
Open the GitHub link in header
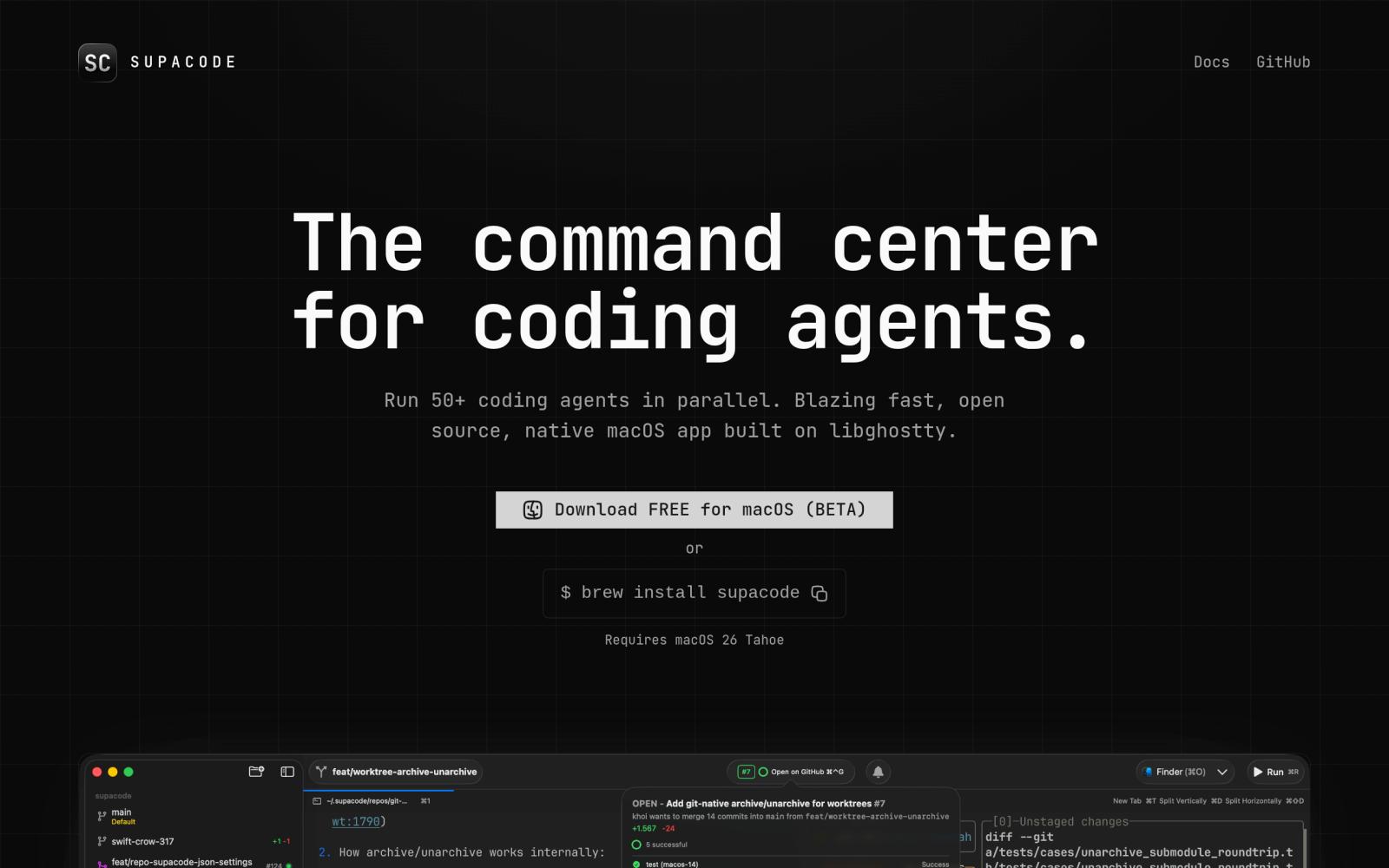1283,62
